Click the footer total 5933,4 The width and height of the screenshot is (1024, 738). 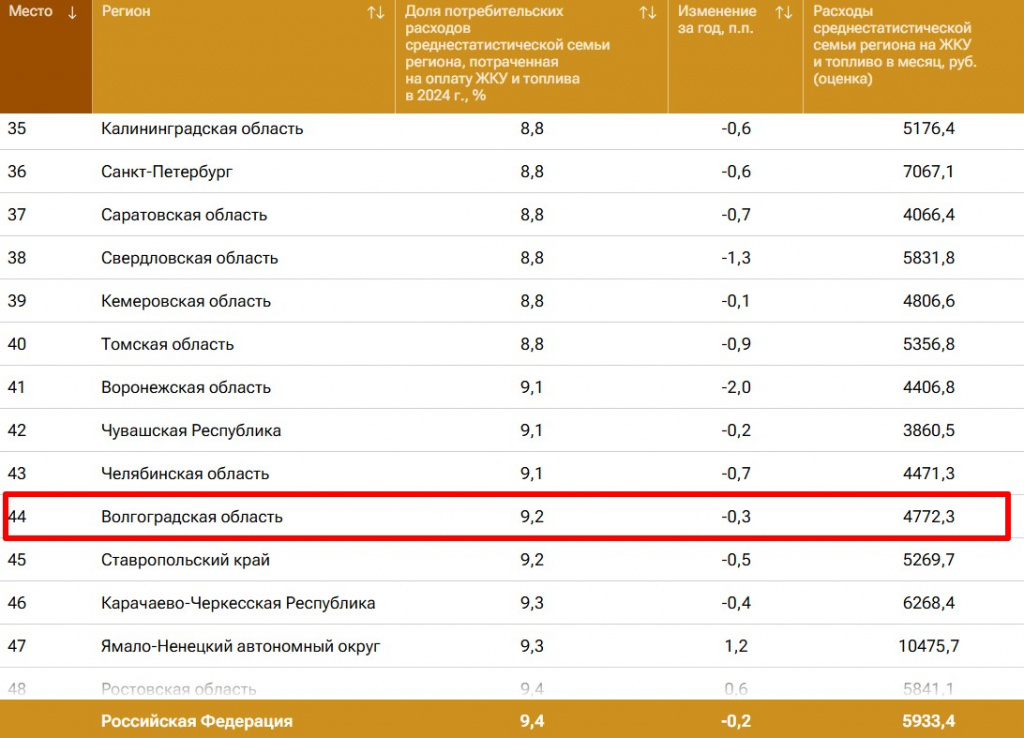[x=929, y=721]
